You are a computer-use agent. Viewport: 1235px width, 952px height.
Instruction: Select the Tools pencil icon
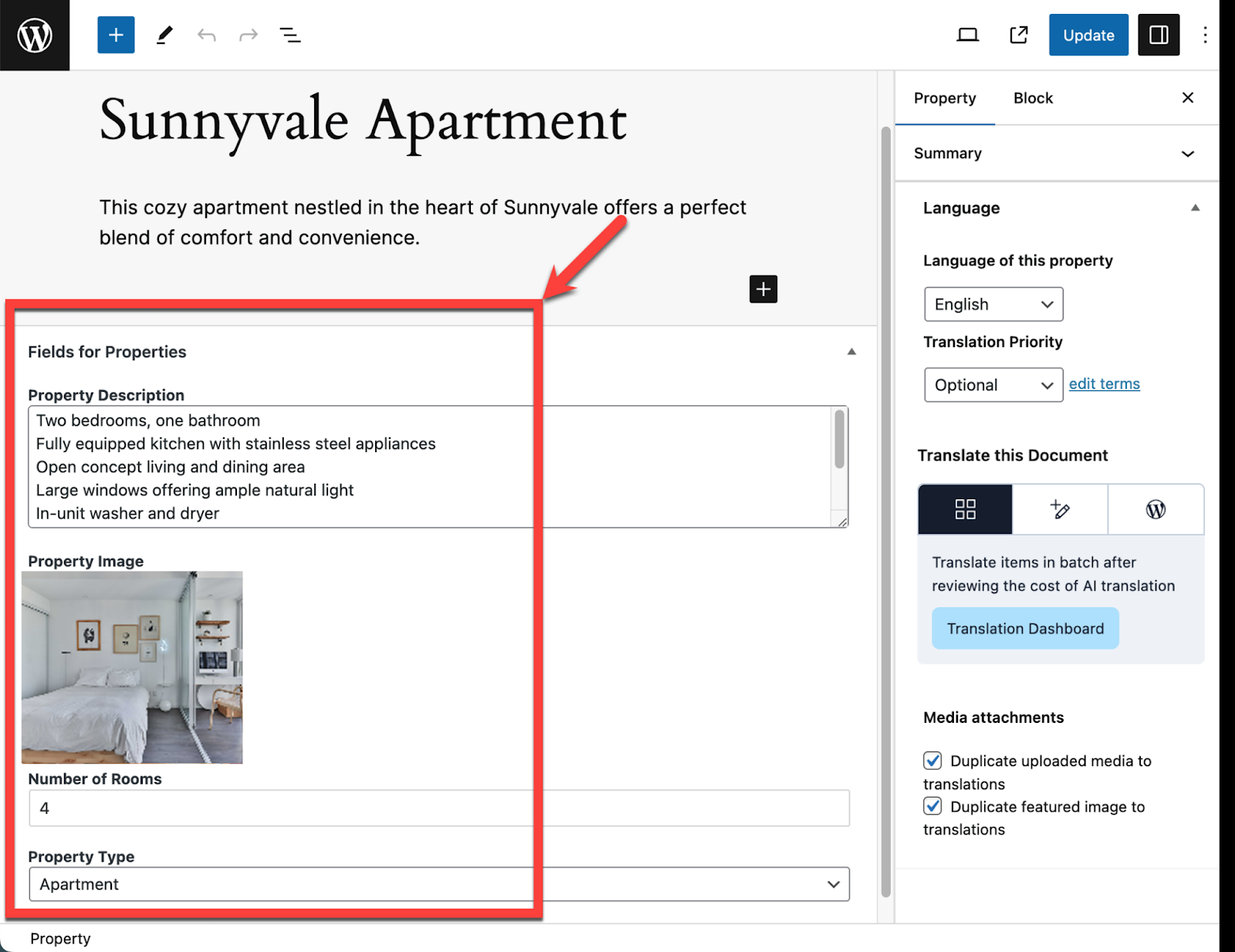click(x=164, y=35)
